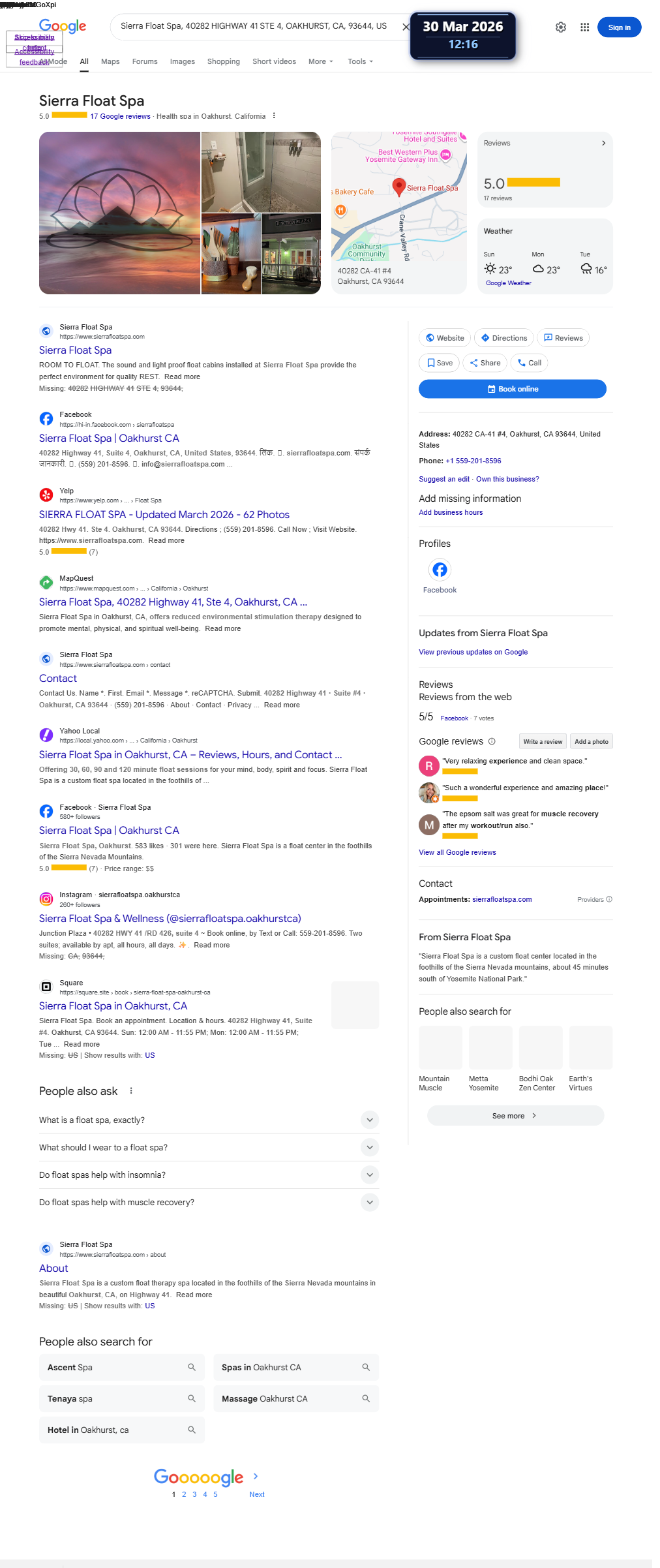Viewport: 660px width, 1568px height.
Task: Expand 'What is a float spa, exactly?'
Action: 209,1120
